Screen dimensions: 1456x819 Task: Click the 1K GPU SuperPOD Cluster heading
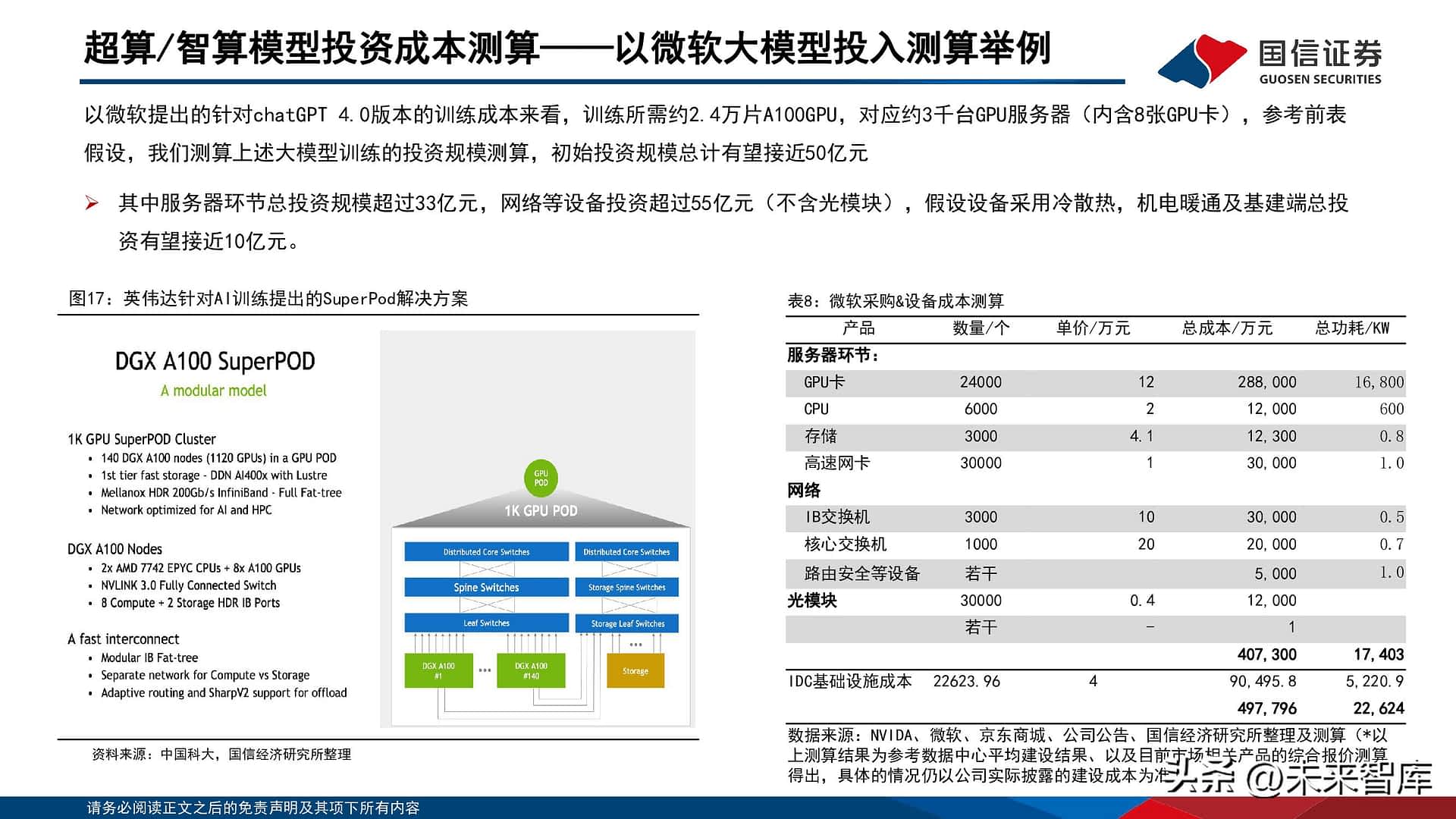142,439
